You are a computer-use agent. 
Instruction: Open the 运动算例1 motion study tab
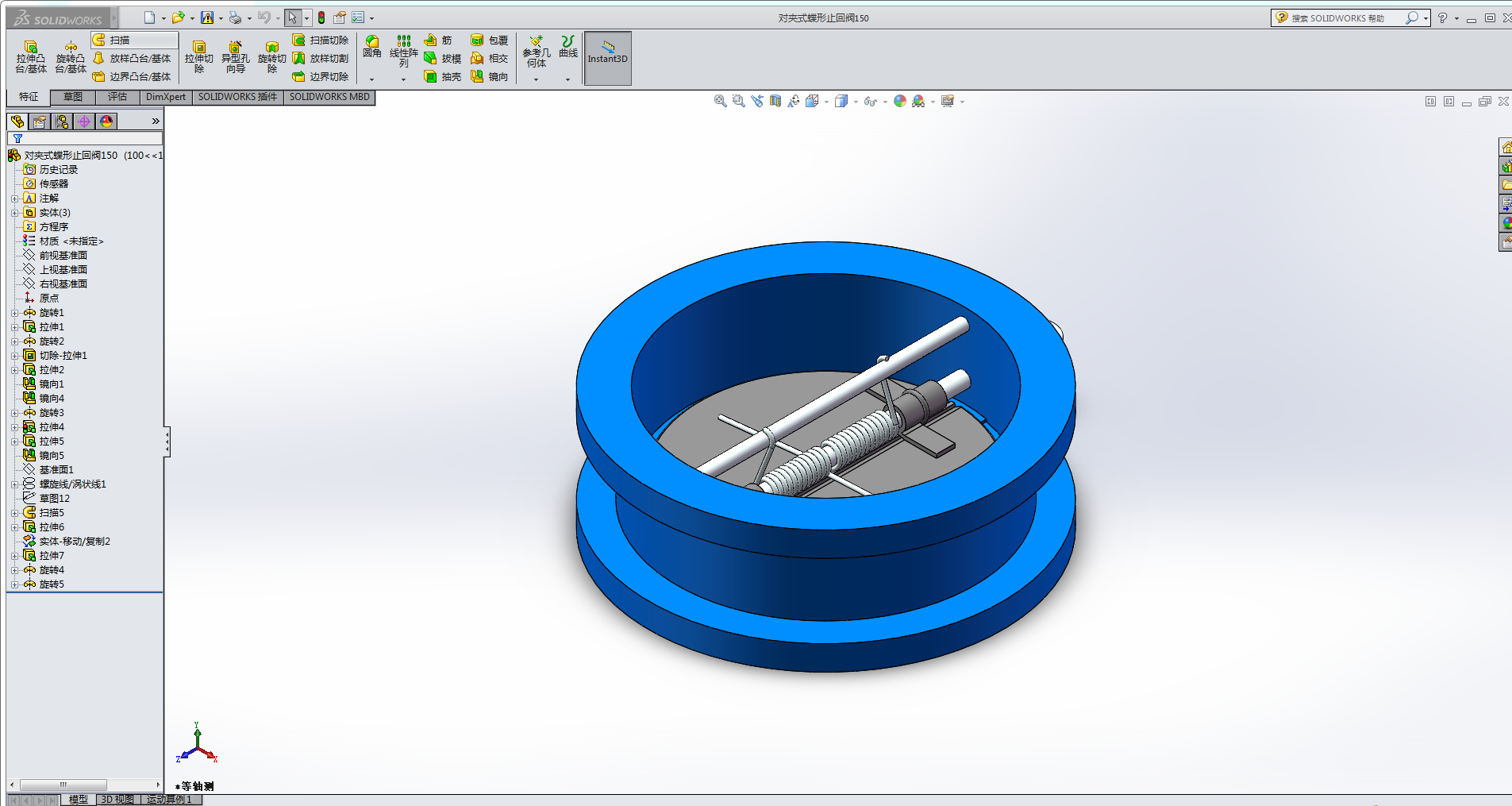click(x=169, y=800)
